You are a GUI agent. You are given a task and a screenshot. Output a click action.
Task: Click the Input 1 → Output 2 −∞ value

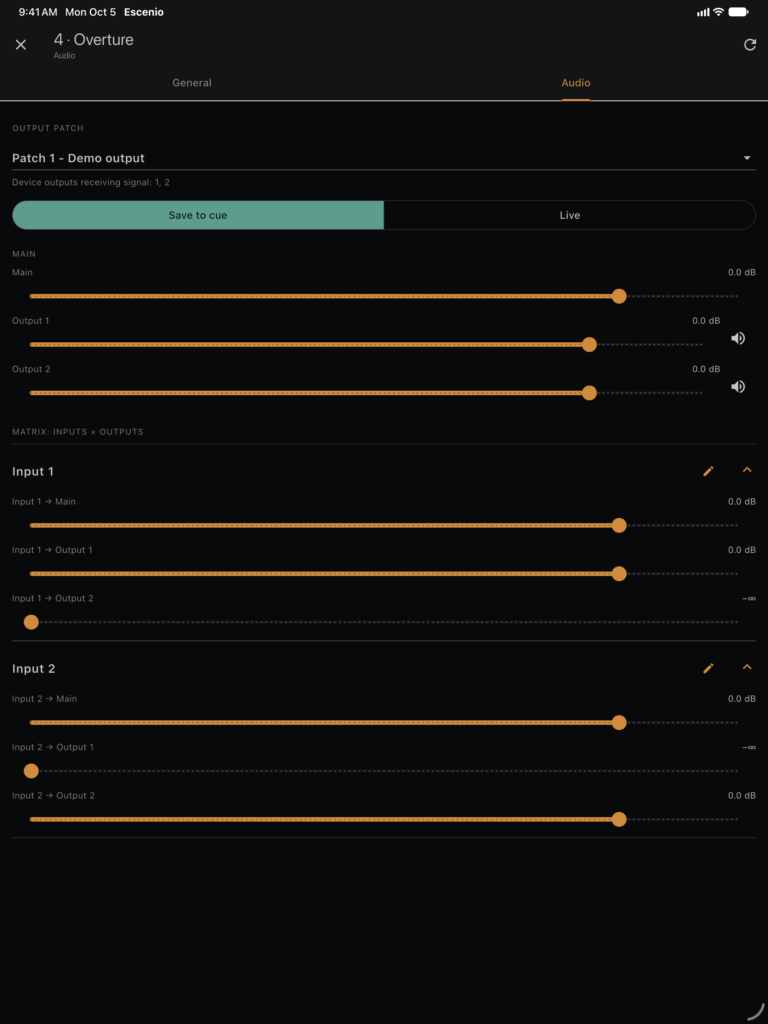click(749, 599)
